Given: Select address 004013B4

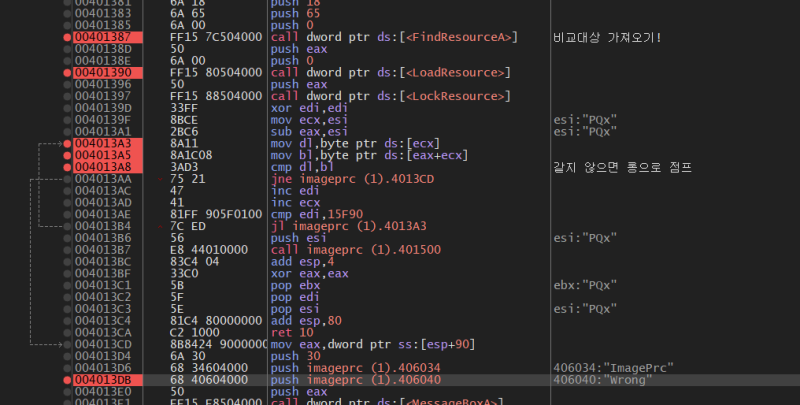Looking at the screenshot, I should (x=103, y=226).
